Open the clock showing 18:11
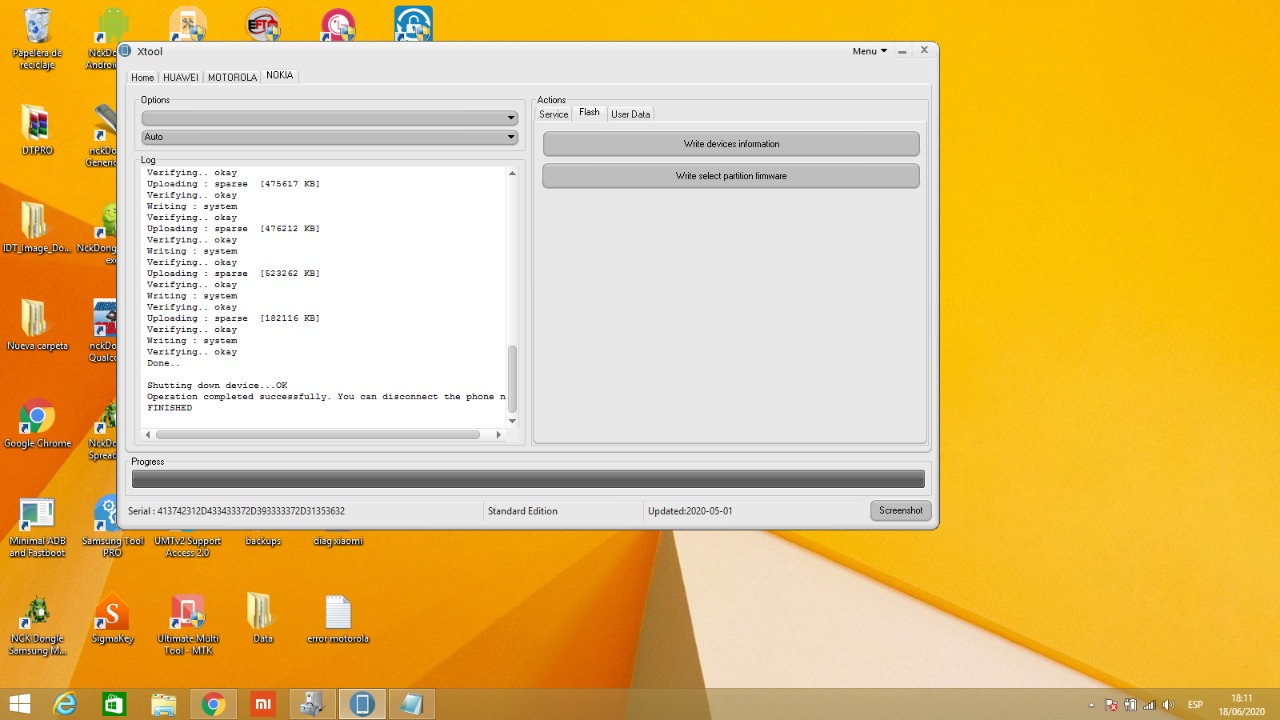1280x720 pixels. (1241, 704)
